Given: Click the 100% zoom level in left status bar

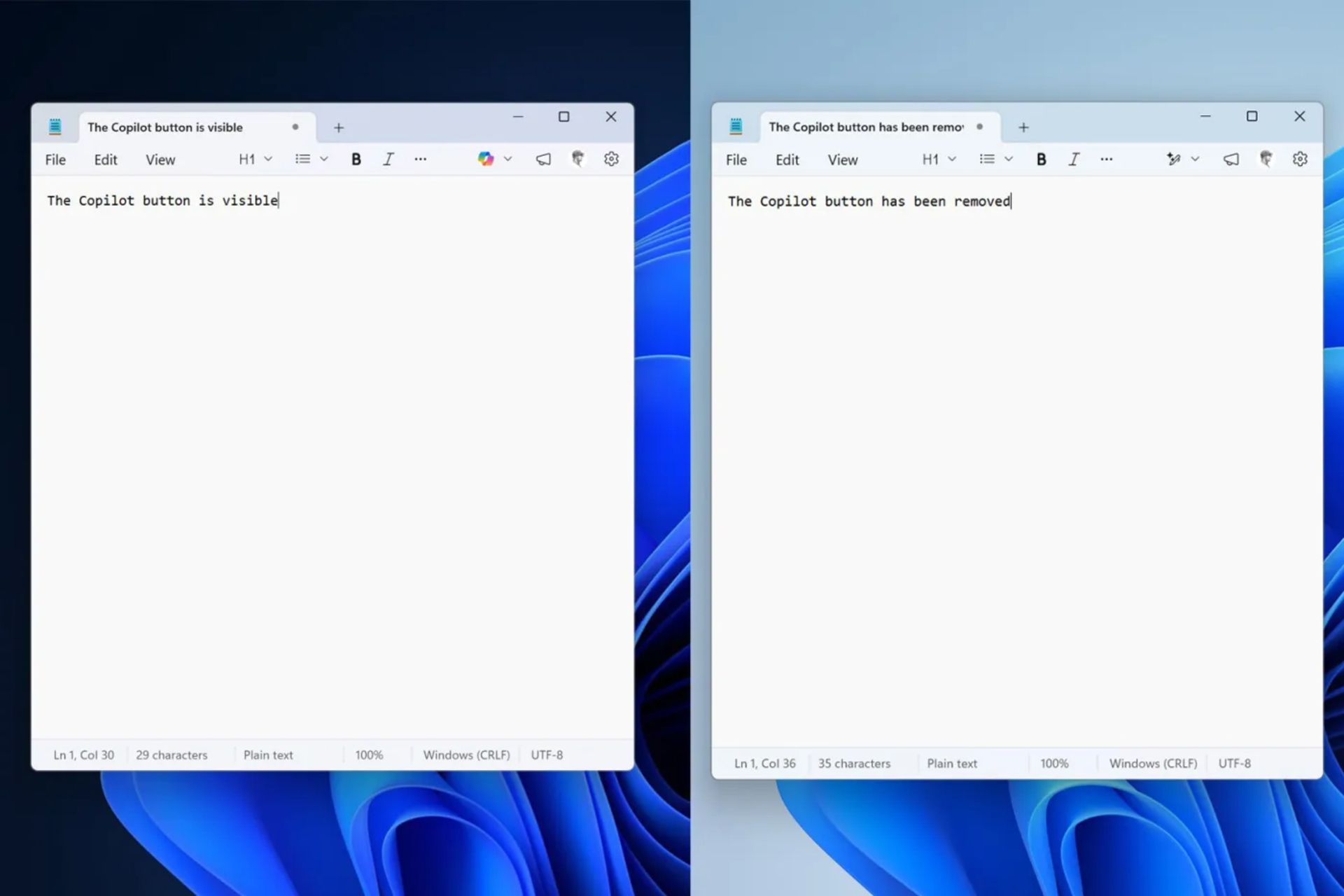Looking at the screenshot, I should pos(369,755).
